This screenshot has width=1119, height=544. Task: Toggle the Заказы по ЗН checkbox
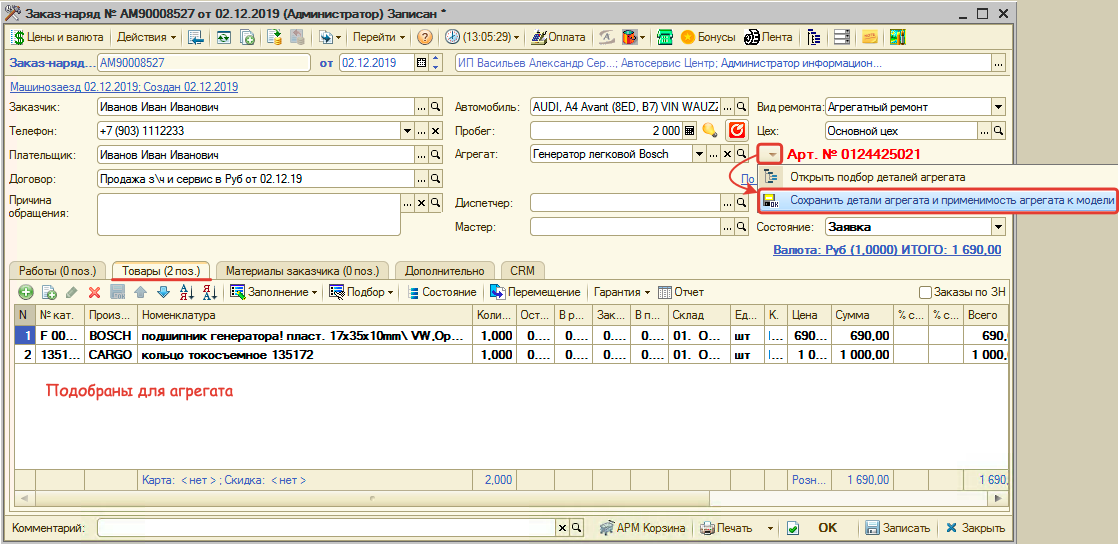pos(925,292)
